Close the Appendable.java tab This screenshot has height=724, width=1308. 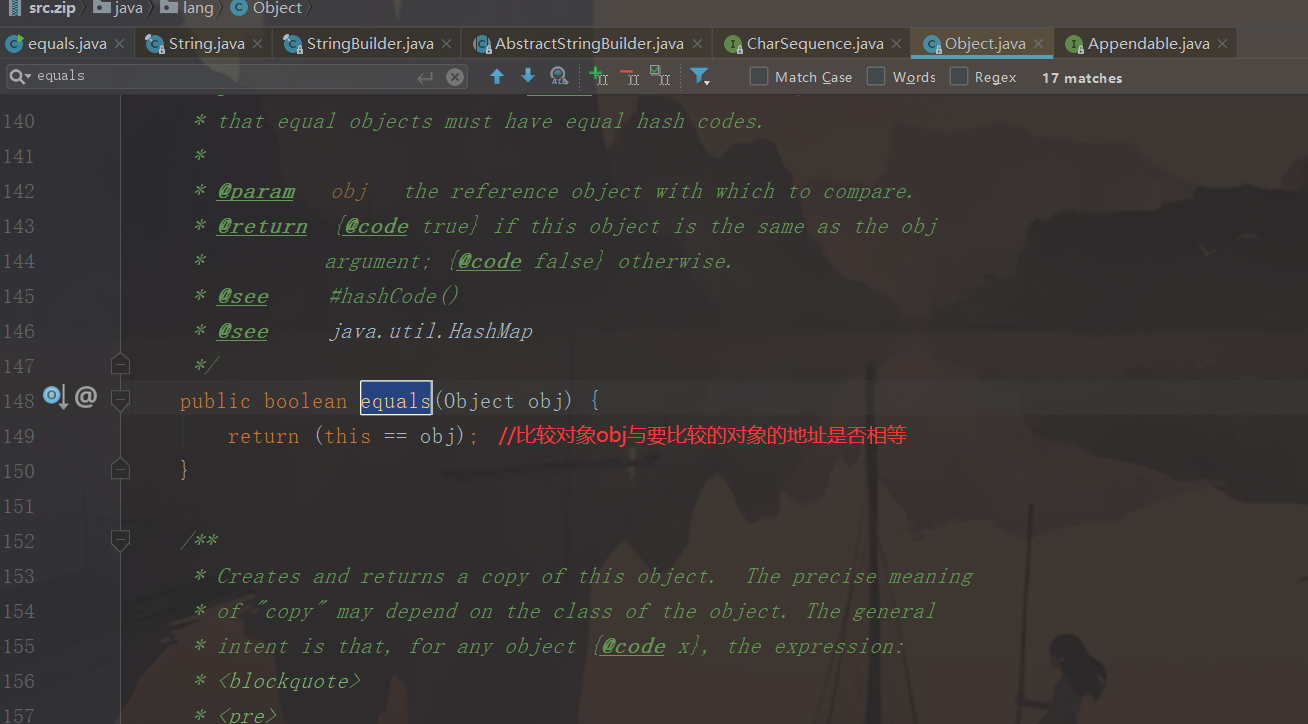click(1222, 44)
